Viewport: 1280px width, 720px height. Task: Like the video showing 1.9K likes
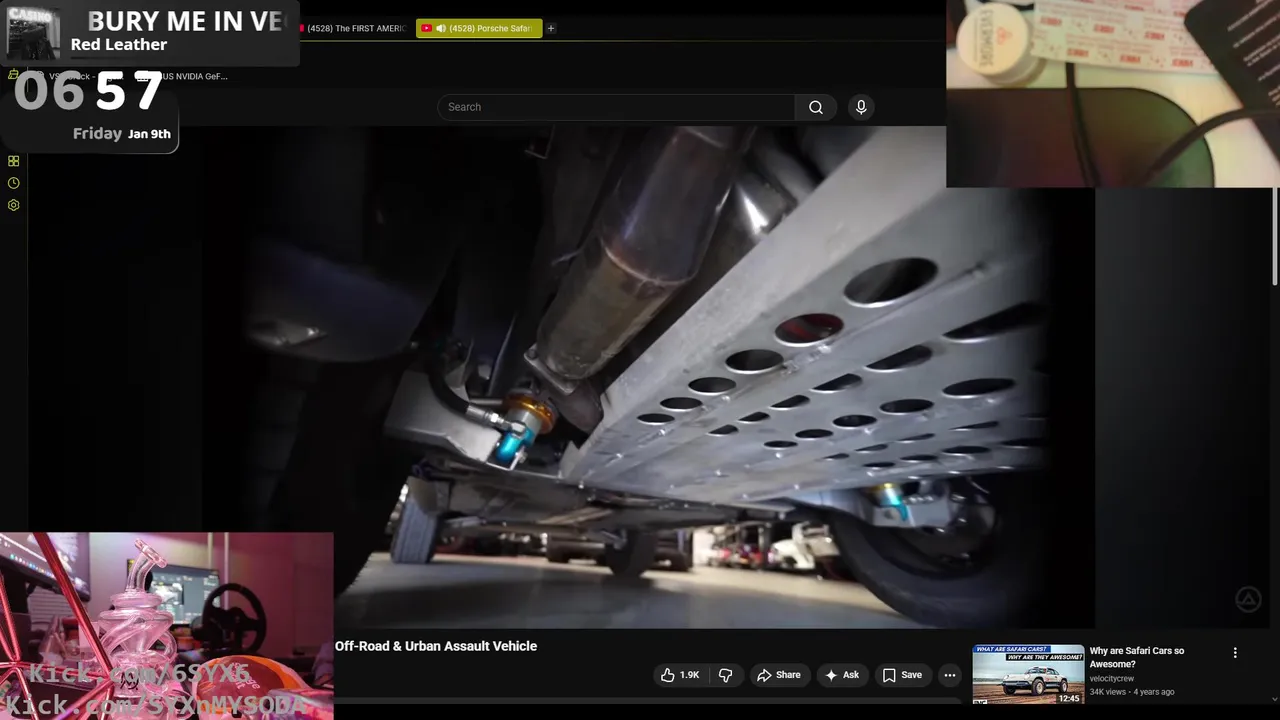point(680,675)
